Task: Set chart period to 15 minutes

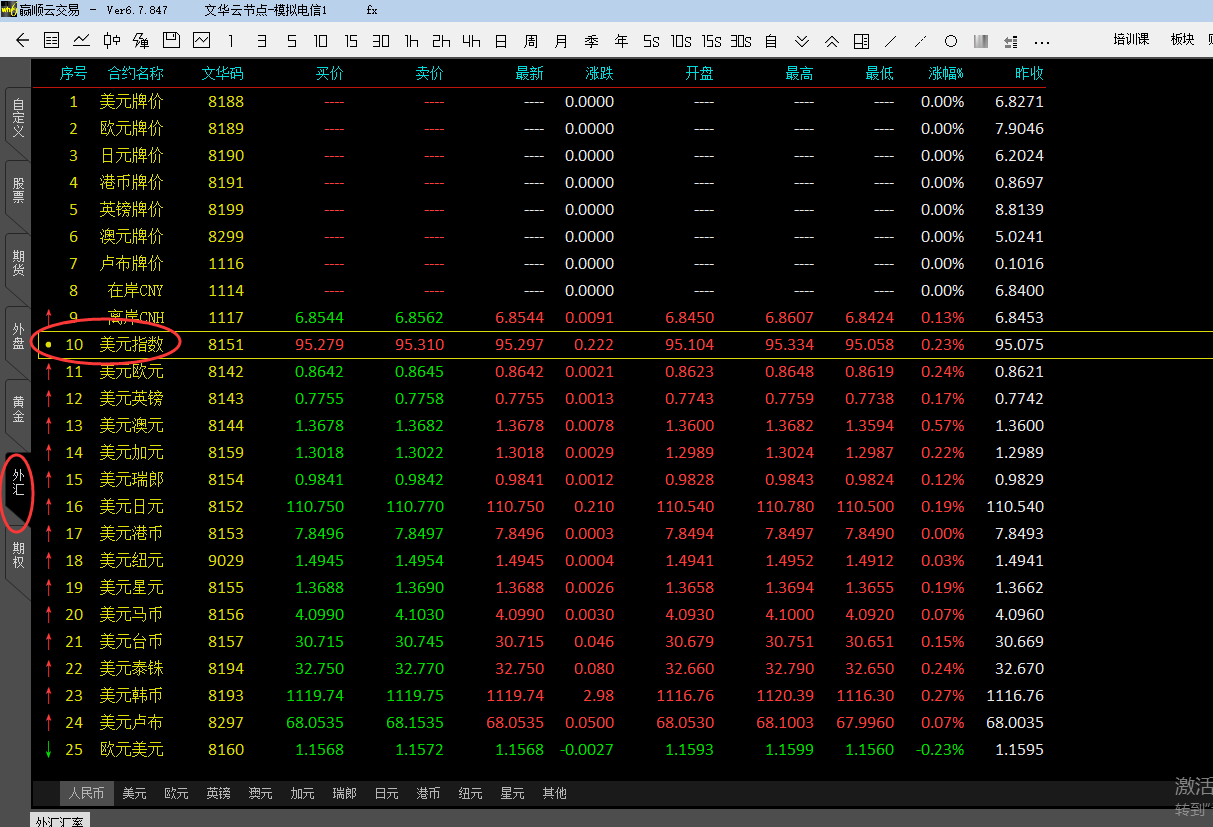Action: tap(351, 41)
